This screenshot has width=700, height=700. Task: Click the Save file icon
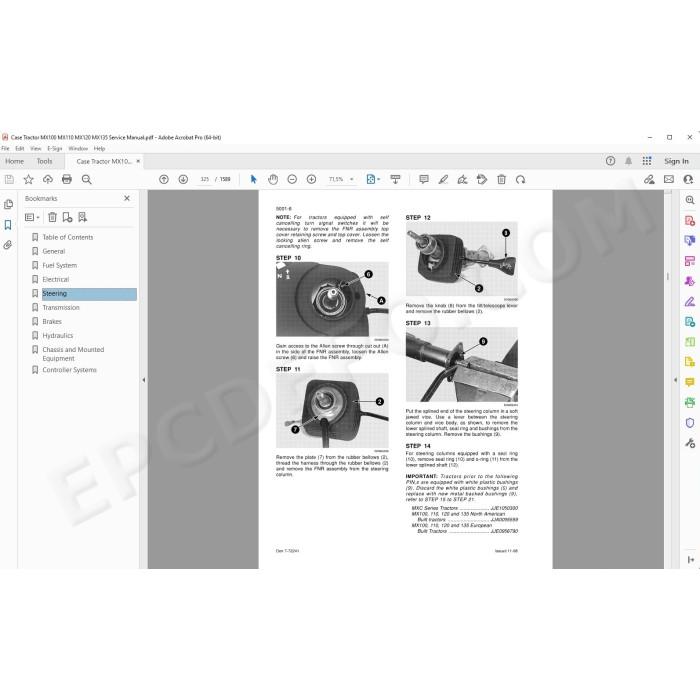(x=9, y=179)
